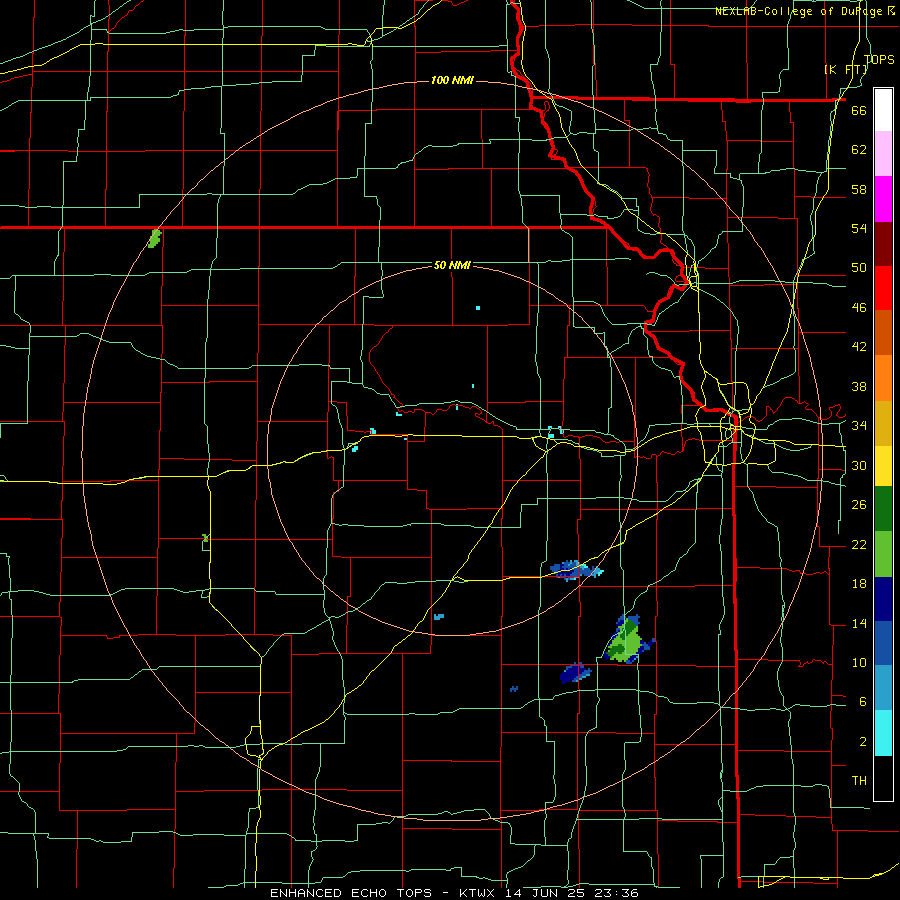Click the dark blue echo south of the green cell
Image resolution: width=900 pixels, height=900 pixels.
[x=575, y=673]
